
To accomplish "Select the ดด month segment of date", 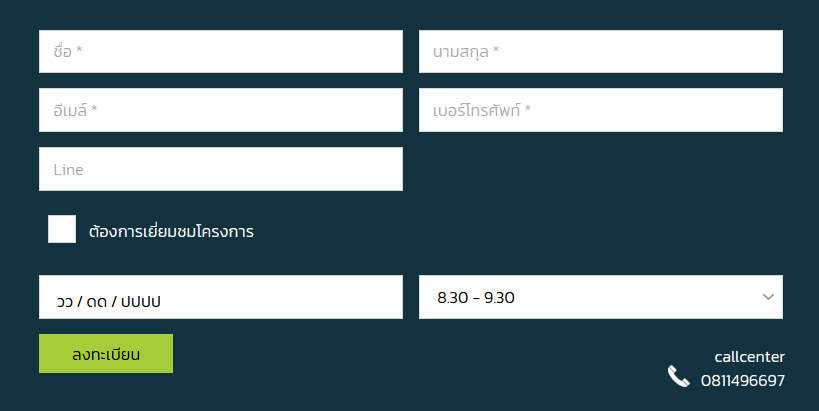I will pos(97,302).
